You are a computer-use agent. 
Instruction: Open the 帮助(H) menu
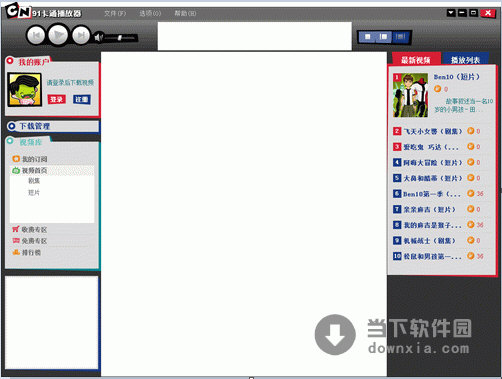[185, 13]
